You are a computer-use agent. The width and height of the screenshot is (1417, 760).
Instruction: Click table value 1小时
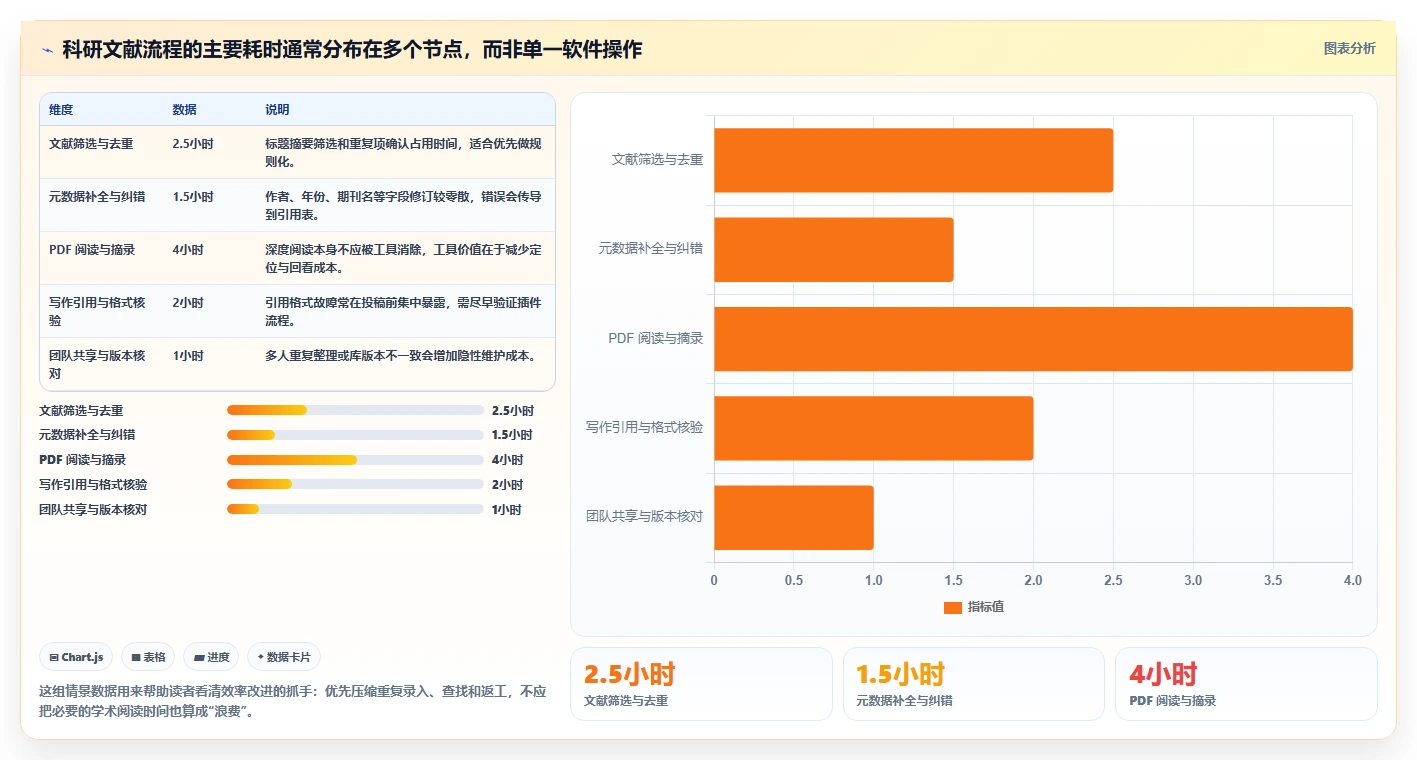coord(188,356)
